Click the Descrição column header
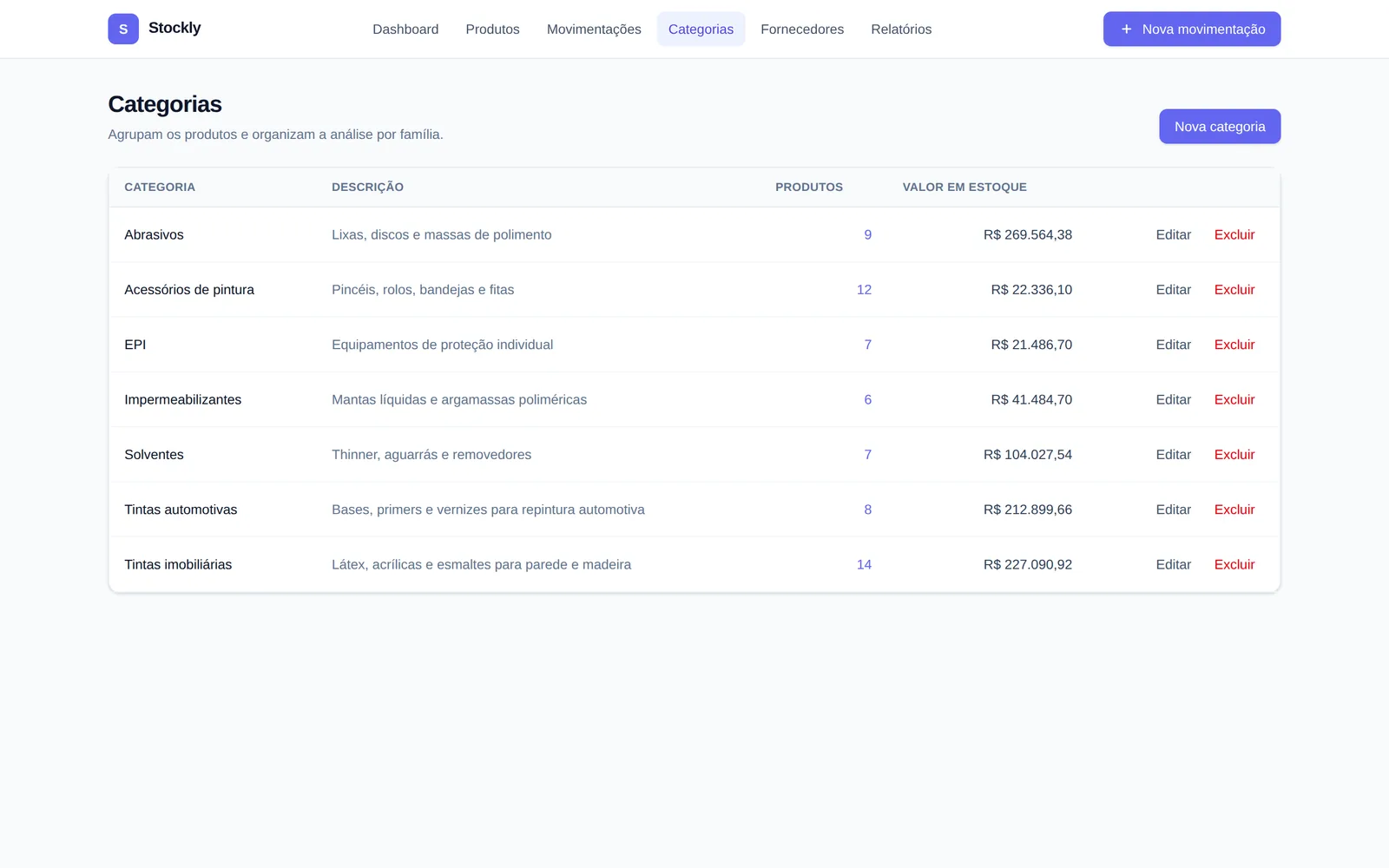The height and width of the screenshot is (868, 1389). pyautogui.click(x=367, y=187)
